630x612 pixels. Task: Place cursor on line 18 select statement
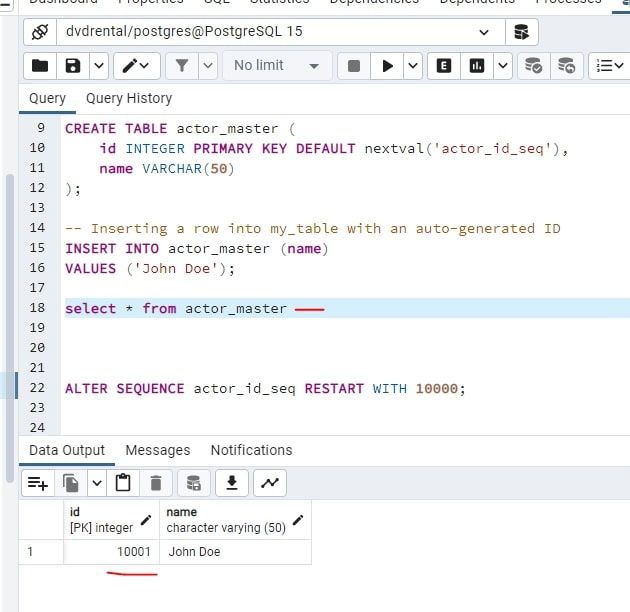coord(176,309)
